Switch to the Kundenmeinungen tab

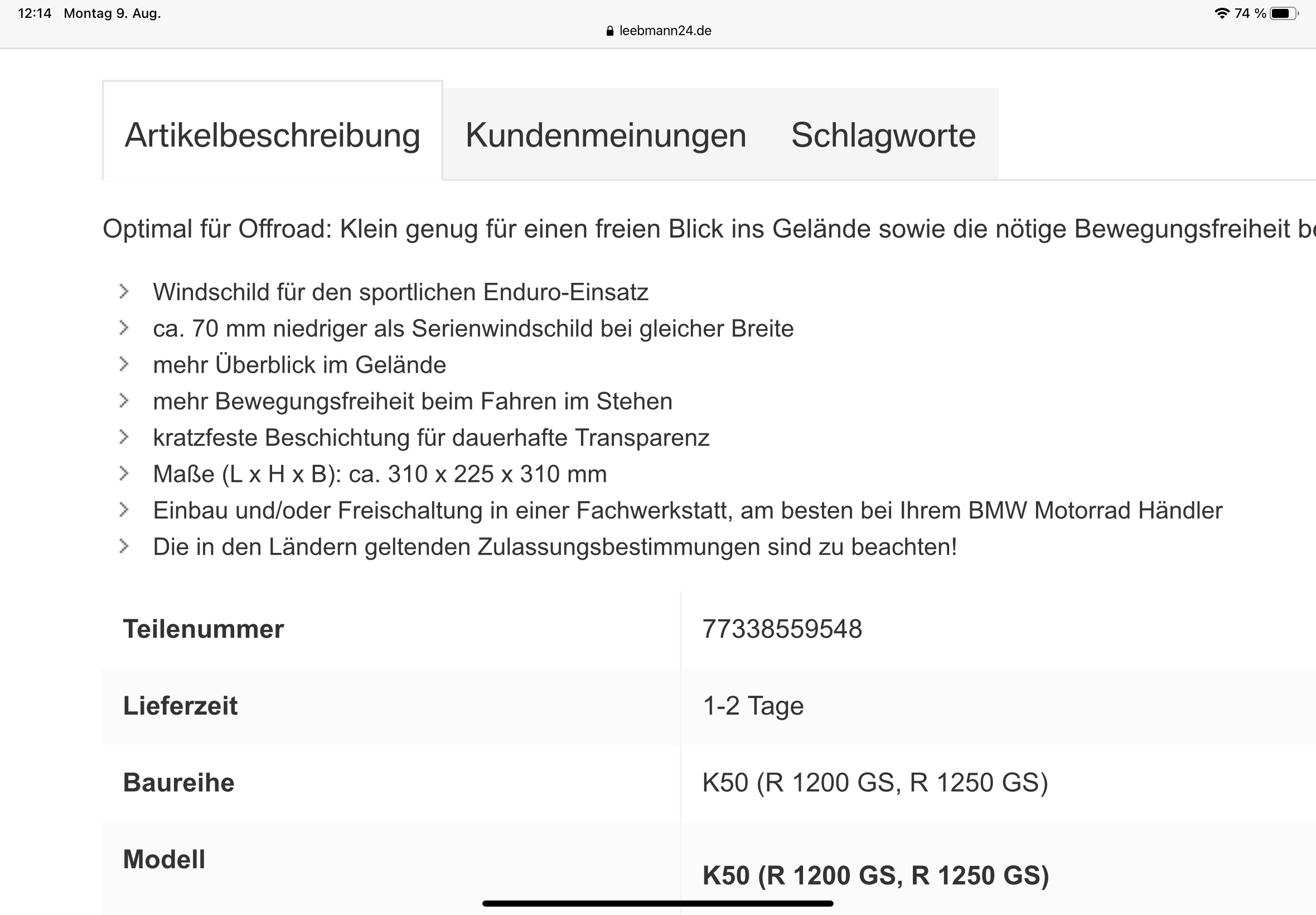tap(606, 136)
